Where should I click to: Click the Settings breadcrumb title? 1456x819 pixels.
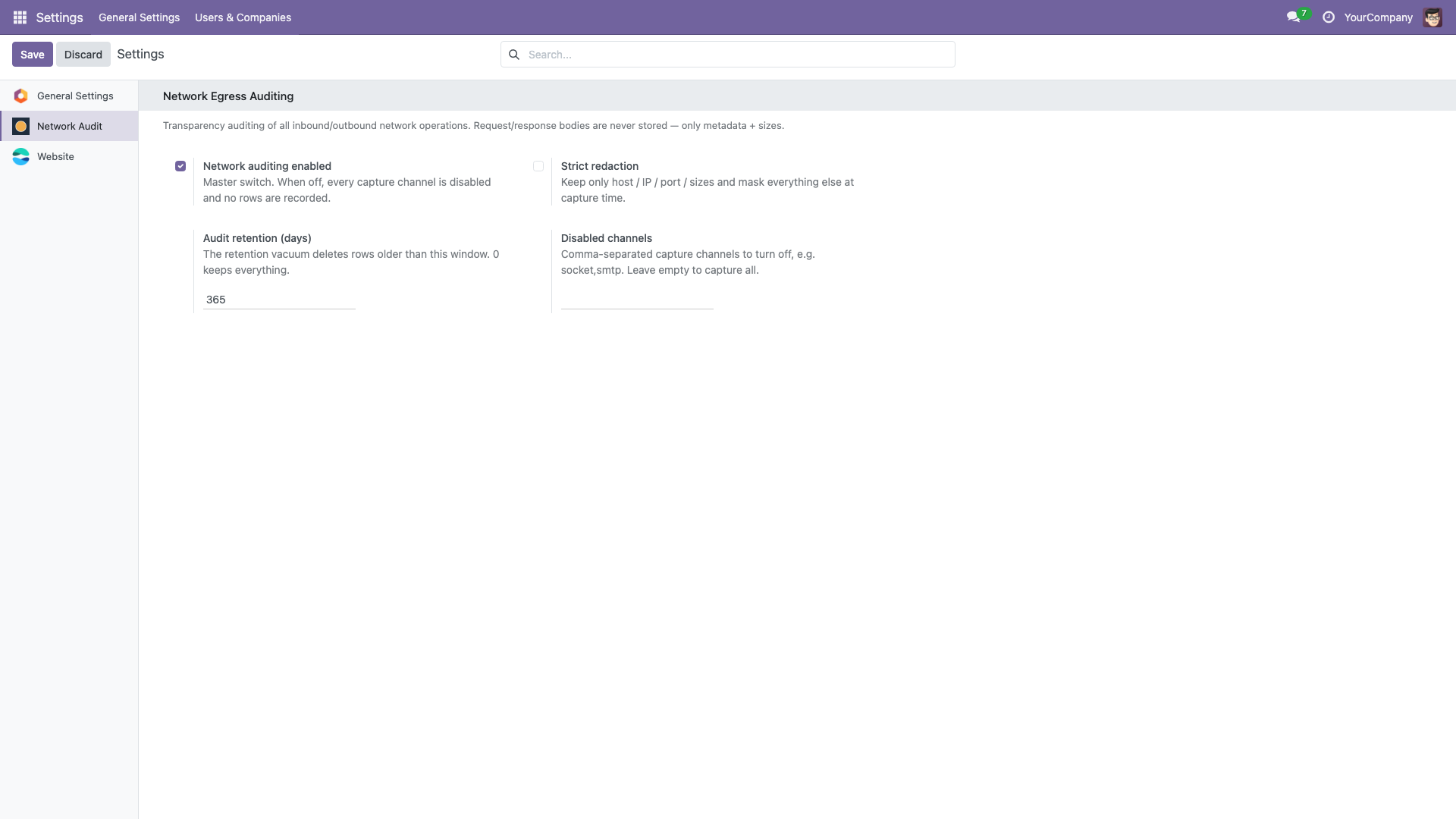coord(140,54)
